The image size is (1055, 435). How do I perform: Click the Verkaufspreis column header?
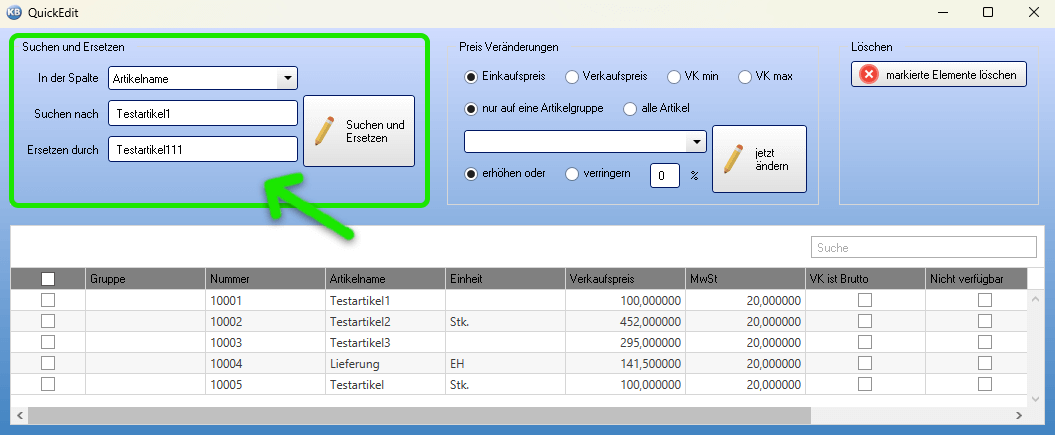point(625,279)
